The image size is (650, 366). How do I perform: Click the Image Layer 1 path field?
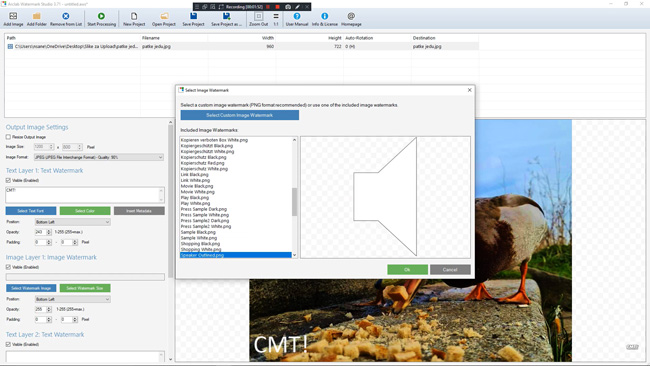(85, 276)
